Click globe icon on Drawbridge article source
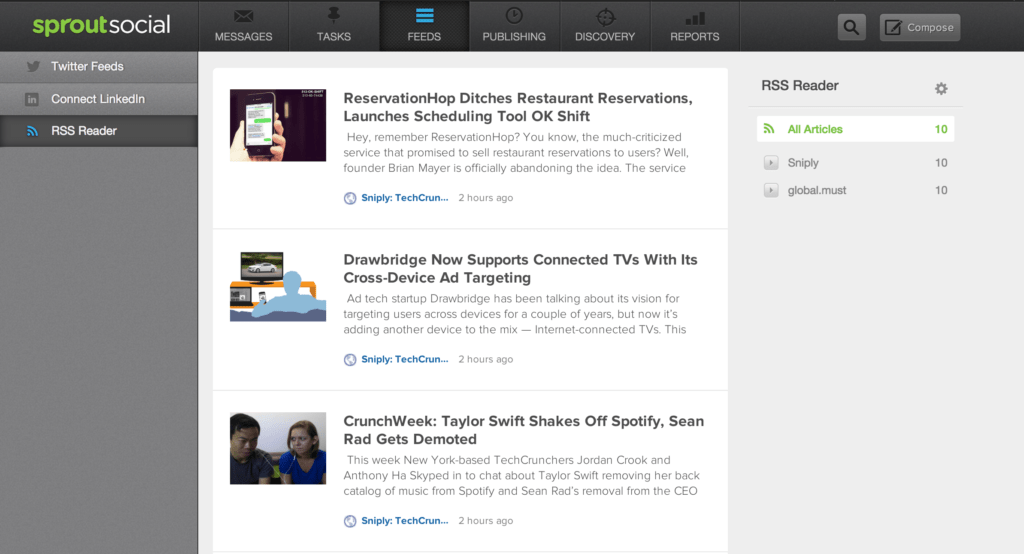Image resolution: width=1024 pixels, height=554 pixels. (x=350, y=359)
